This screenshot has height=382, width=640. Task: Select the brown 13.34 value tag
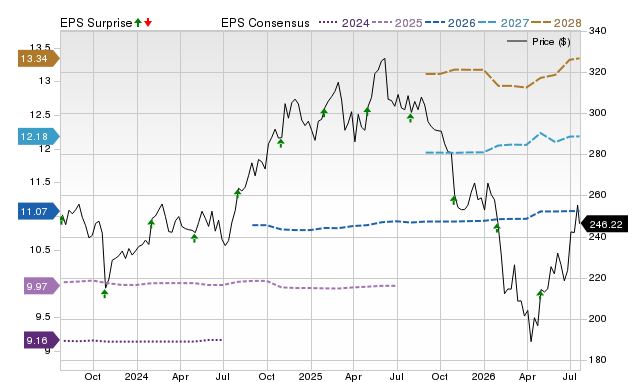pos(38,58)
